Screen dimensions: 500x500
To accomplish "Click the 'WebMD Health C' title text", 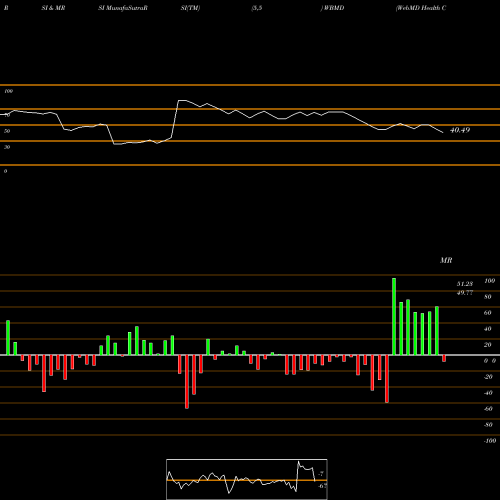I will tap(421, 8).
